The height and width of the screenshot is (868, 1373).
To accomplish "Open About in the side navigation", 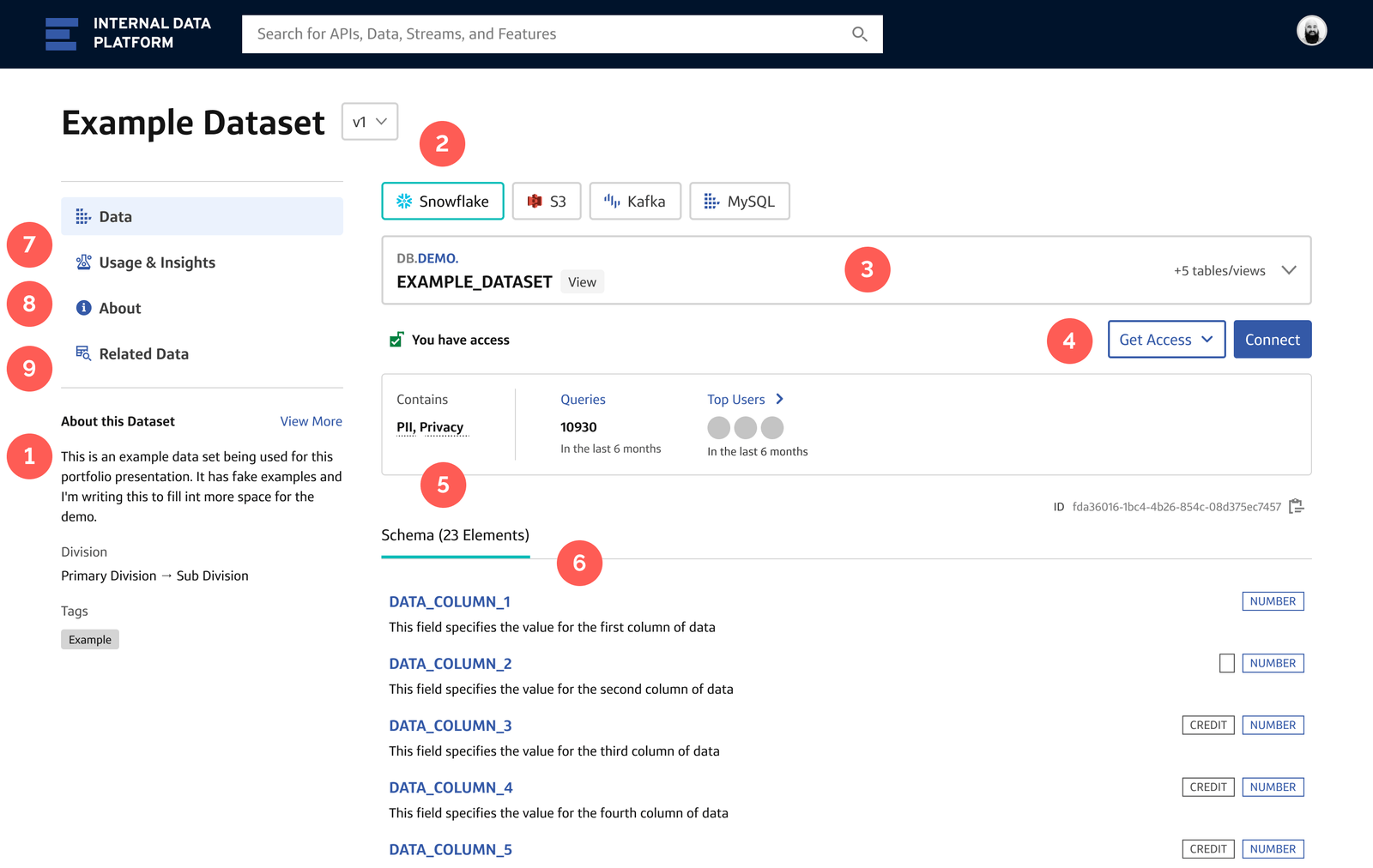I will click(202, 308).
